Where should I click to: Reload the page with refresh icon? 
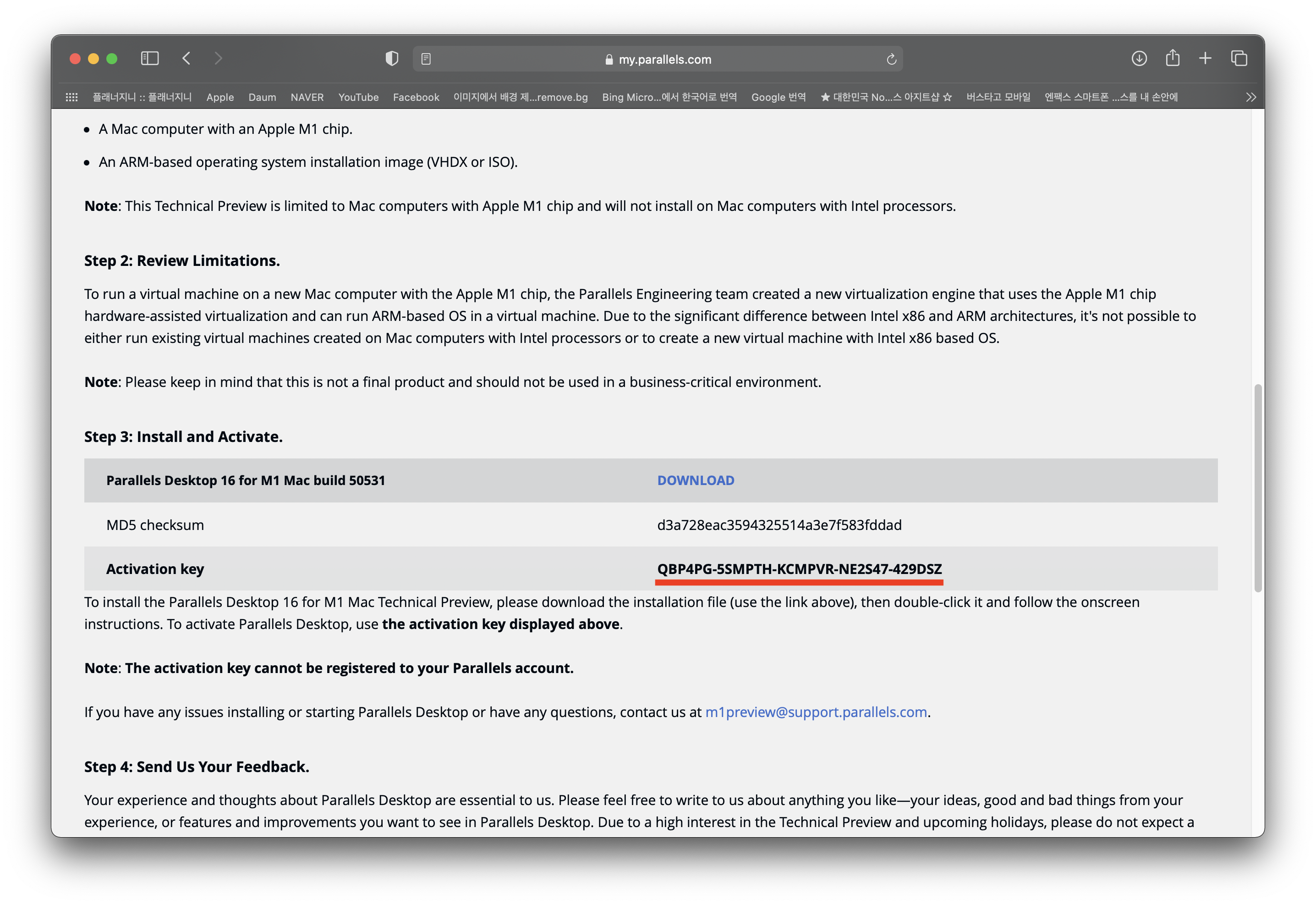891,59
